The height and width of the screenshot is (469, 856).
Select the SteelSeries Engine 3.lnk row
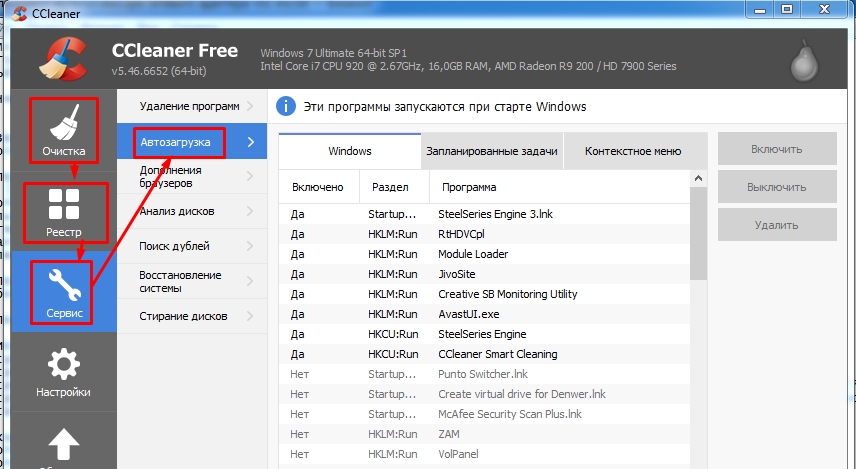[x=484, y=214]
